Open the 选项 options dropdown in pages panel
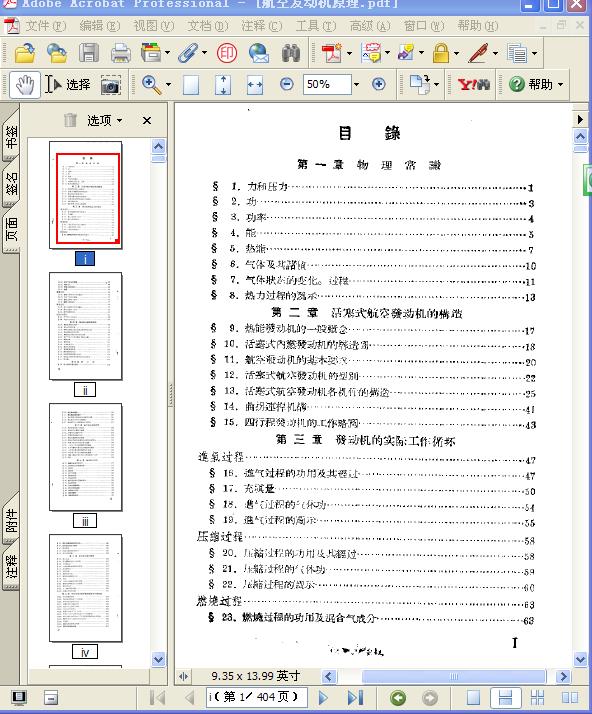This screenshot has width=592, height=714. [105, 121]
